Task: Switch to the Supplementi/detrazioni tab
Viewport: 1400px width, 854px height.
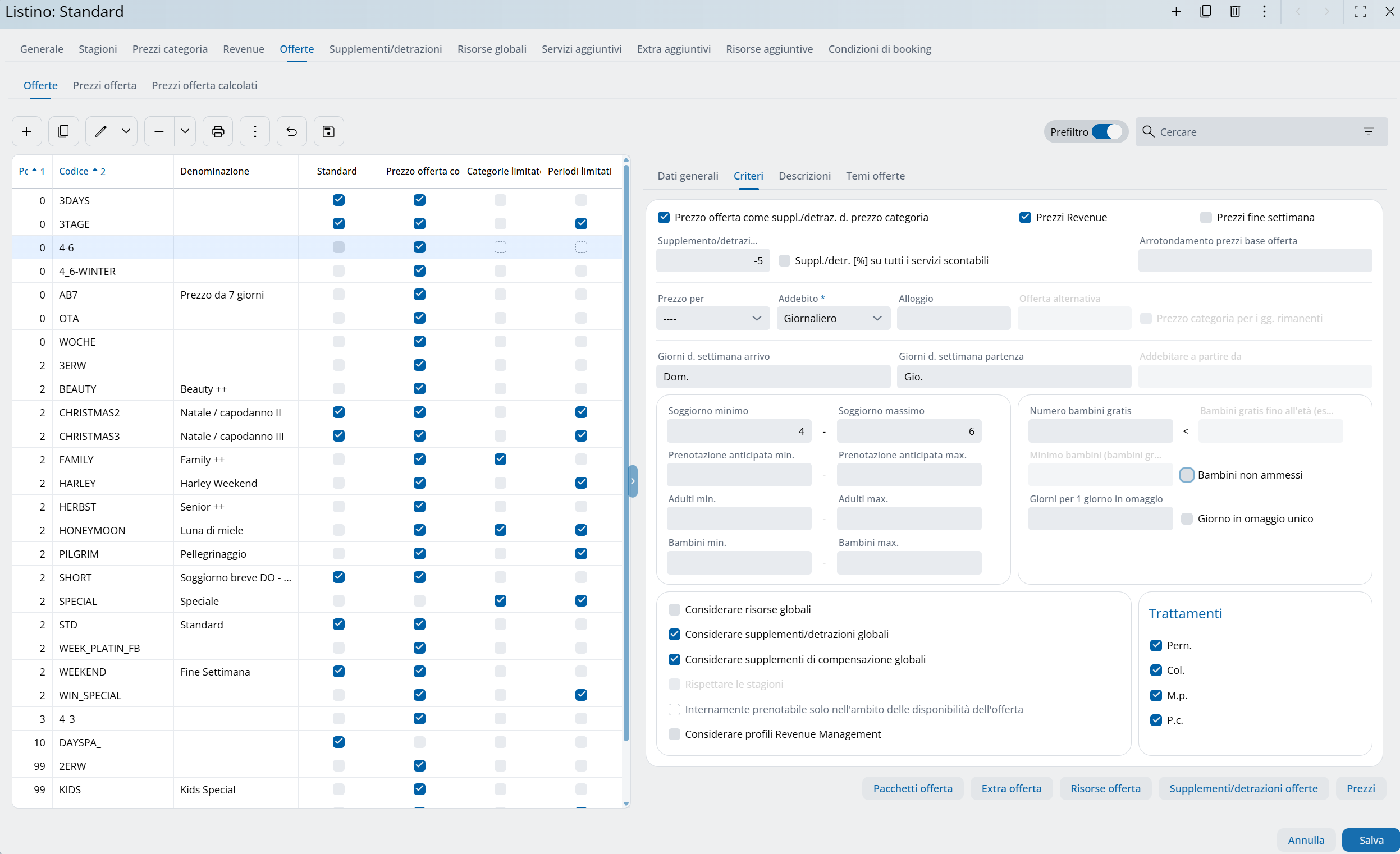Action: pos(385,49)
